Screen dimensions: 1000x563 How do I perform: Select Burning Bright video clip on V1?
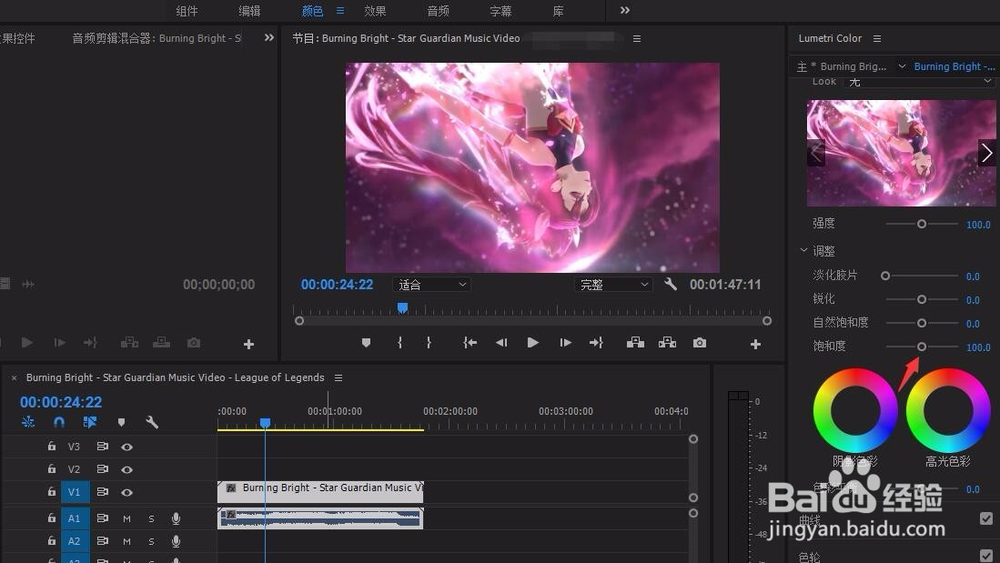pyautogui.click(x=320, y=492)
